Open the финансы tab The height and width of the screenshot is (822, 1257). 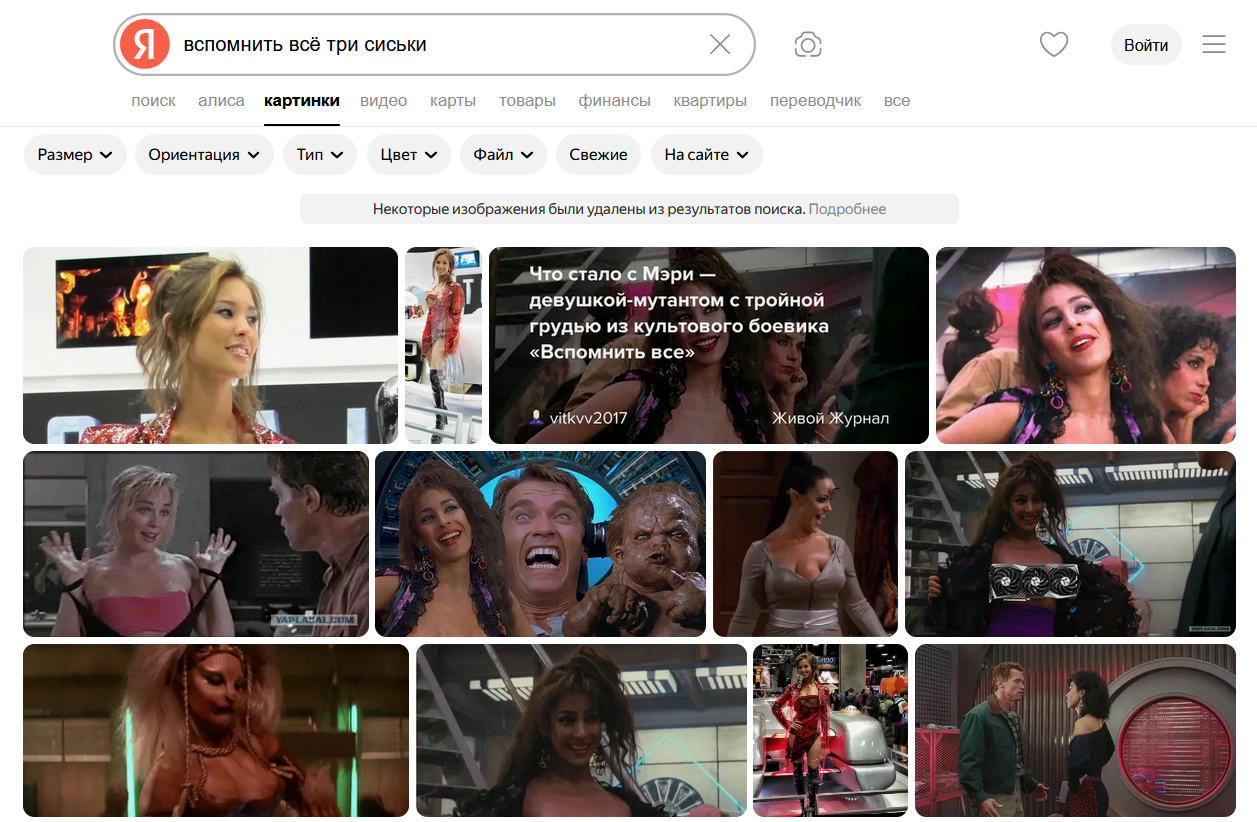coord(615,101)
